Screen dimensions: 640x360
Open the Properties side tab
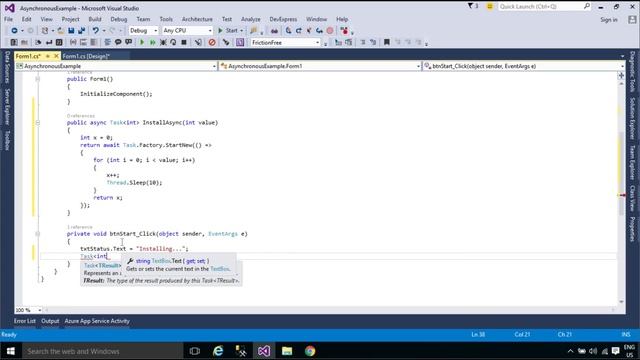coord(632,229)
